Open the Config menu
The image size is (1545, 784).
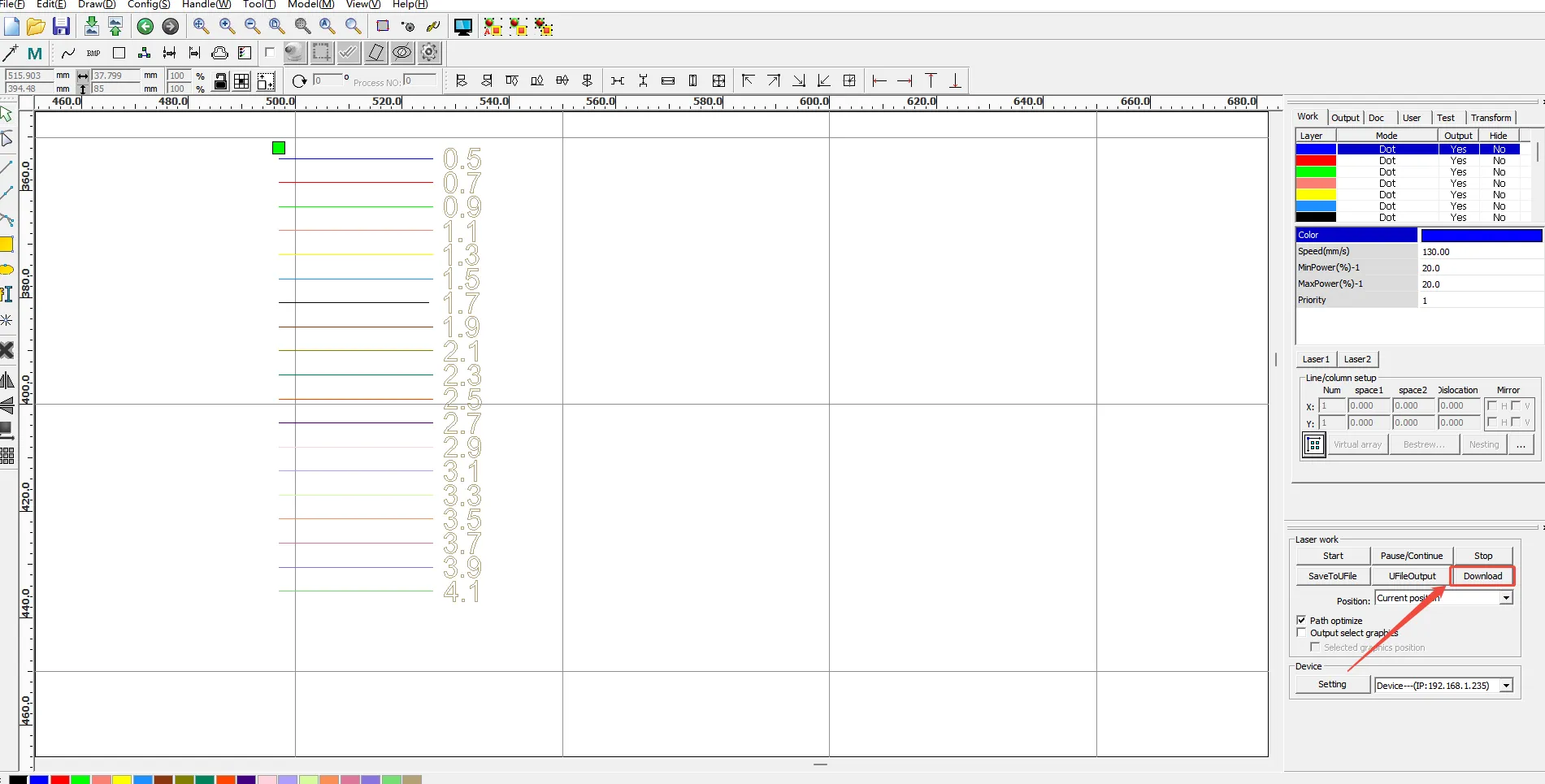click(x=148, y=5)
